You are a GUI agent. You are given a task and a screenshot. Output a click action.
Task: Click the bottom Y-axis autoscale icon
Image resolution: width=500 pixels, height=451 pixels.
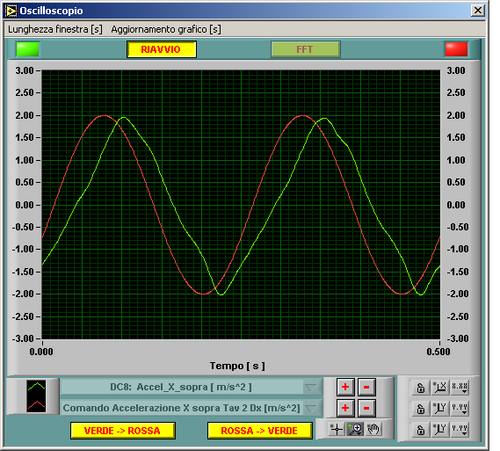[440, 430]
